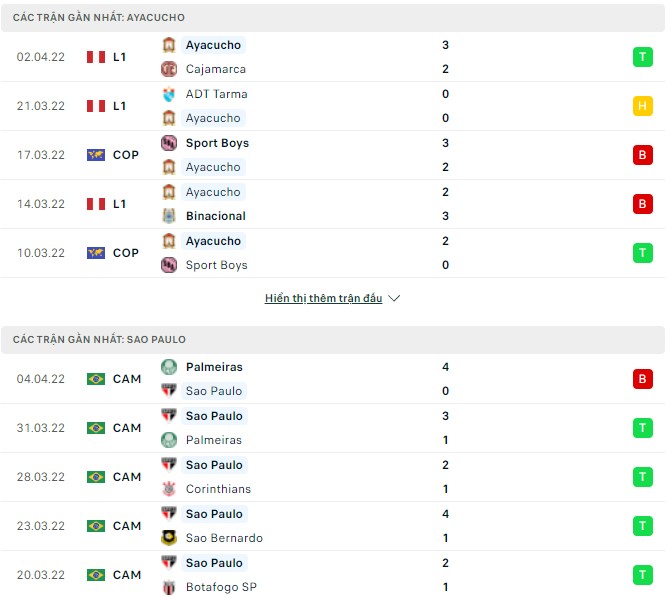Image resolution: width=670 pixels, height=598 pixels.
Task: Click Peru flag on 02.04.22 match
Action: click(x=96, y=57)
